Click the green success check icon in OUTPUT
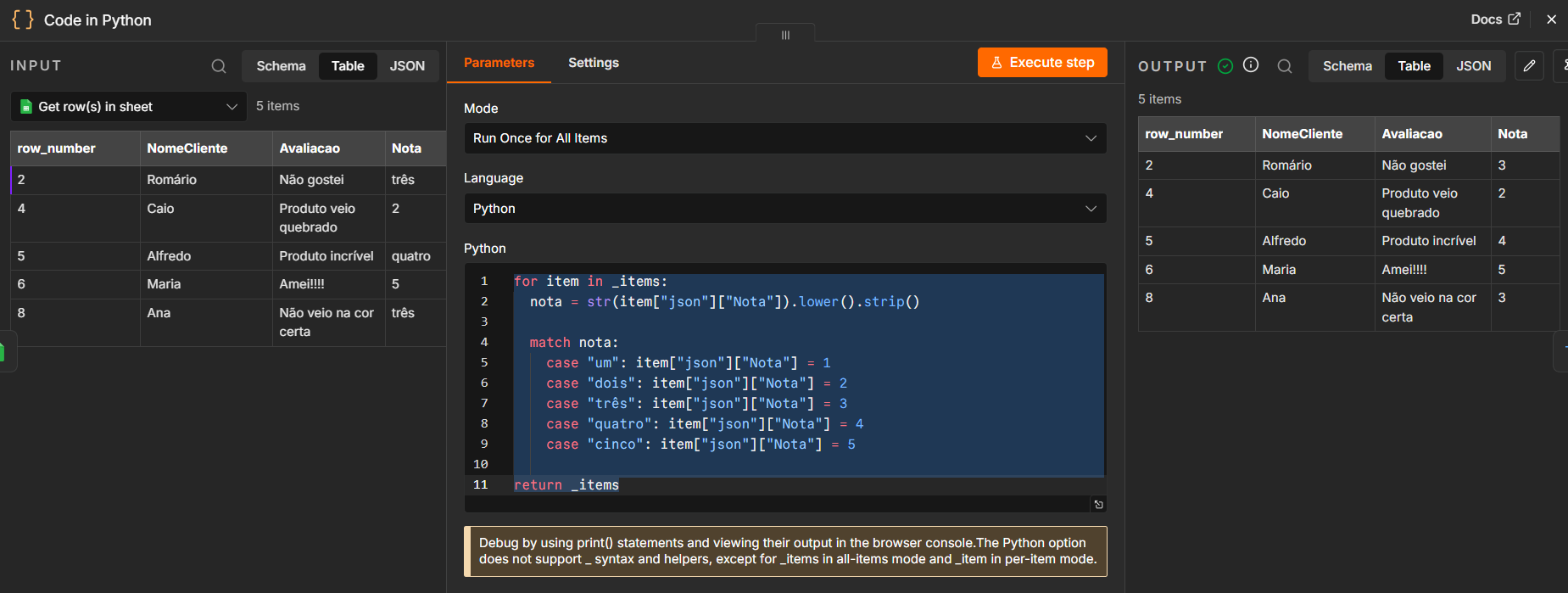Viewport: 1568px width, 593px height. coord(1225,66)
